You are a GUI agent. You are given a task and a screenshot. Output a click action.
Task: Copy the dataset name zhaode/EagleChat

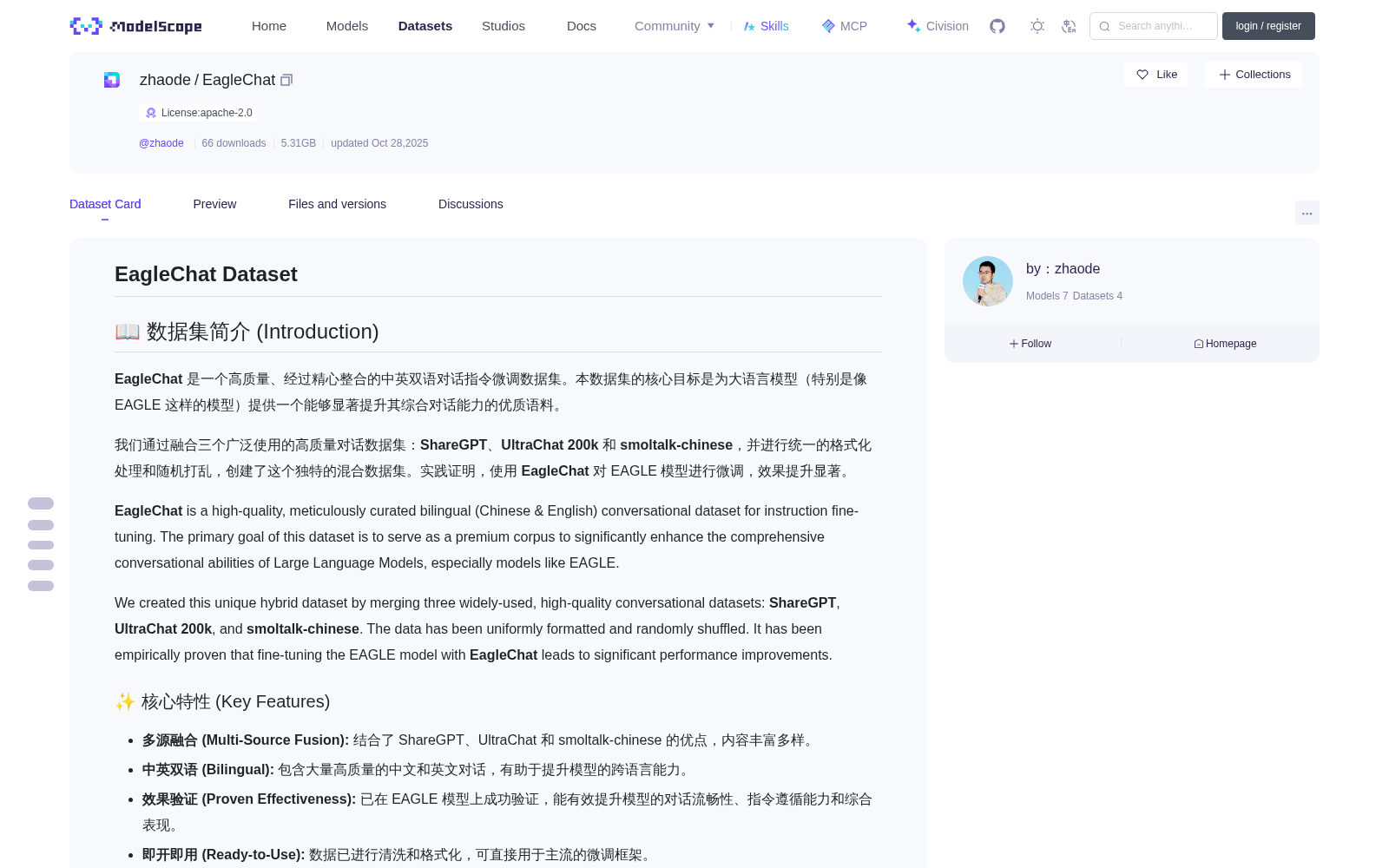click(x=286, y=80)
